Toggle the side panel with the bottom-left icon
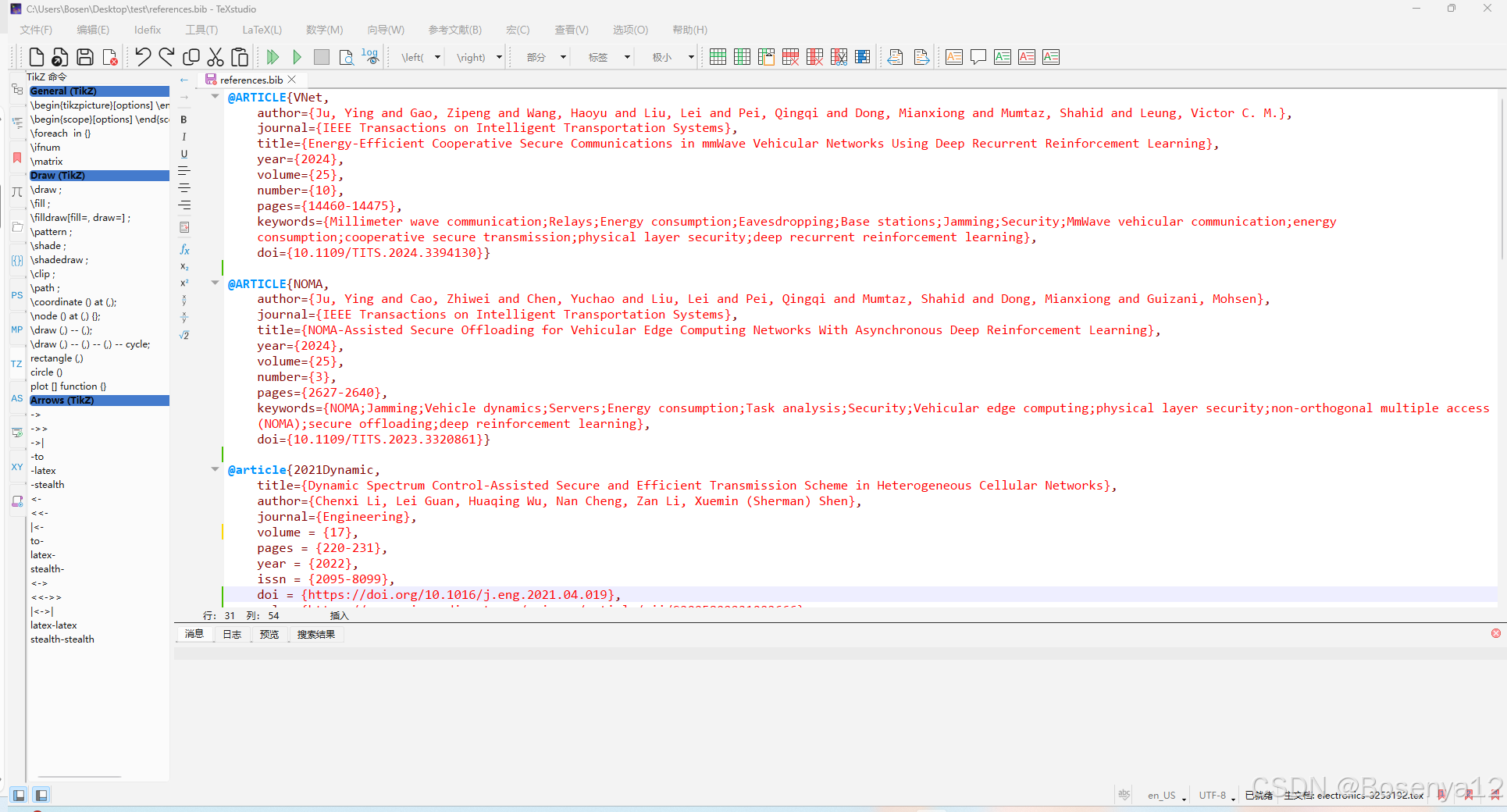The image size is (1507, 812). pos(19,795)
